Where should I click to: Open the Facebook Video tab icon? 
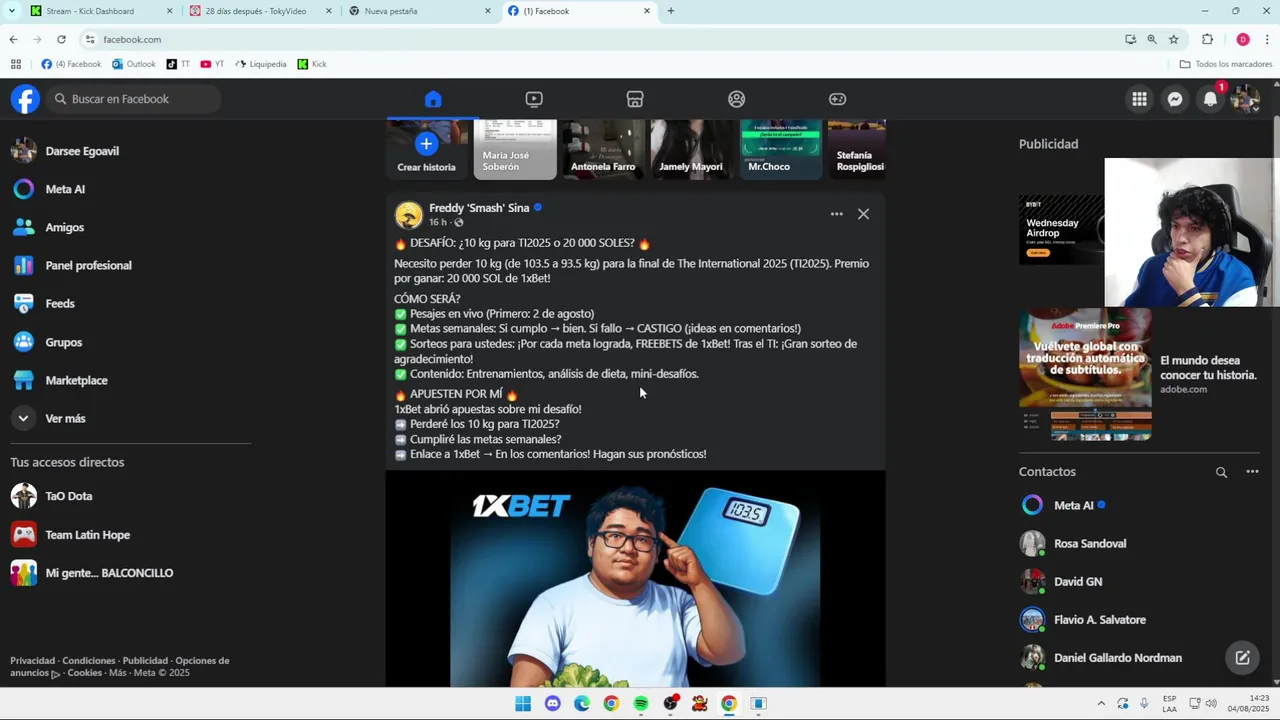click(x=534, y=99)
